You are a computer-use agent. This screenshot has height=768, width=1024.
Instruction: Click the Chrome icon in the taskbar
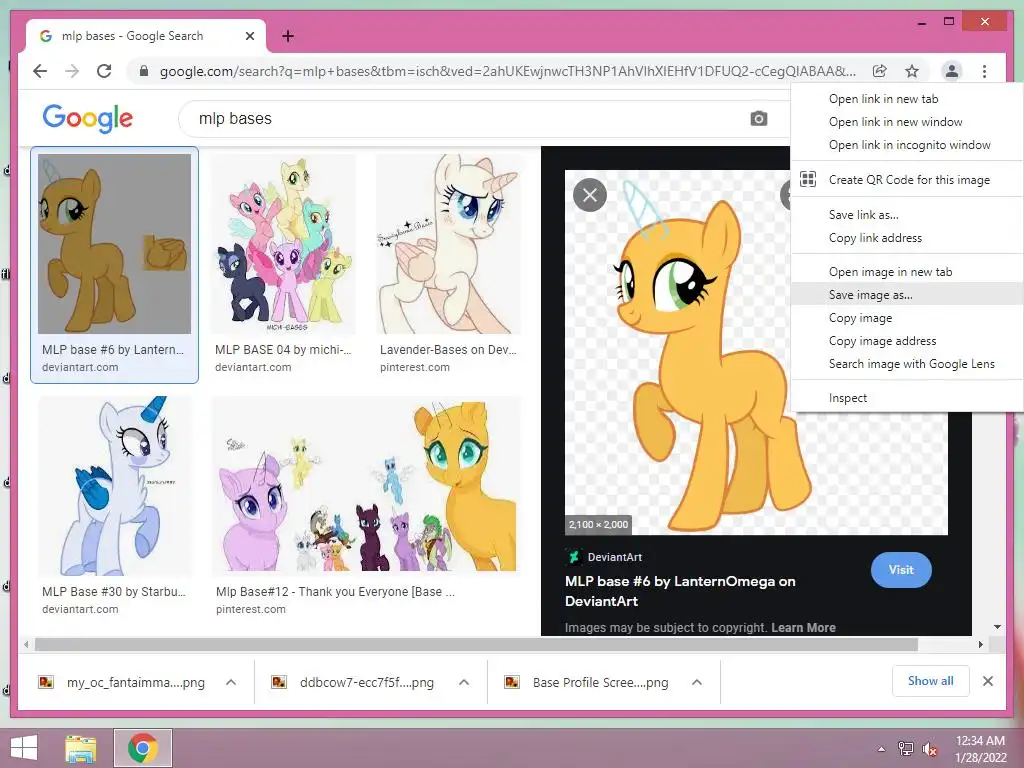pyautogui.click(x=142, y=748)
